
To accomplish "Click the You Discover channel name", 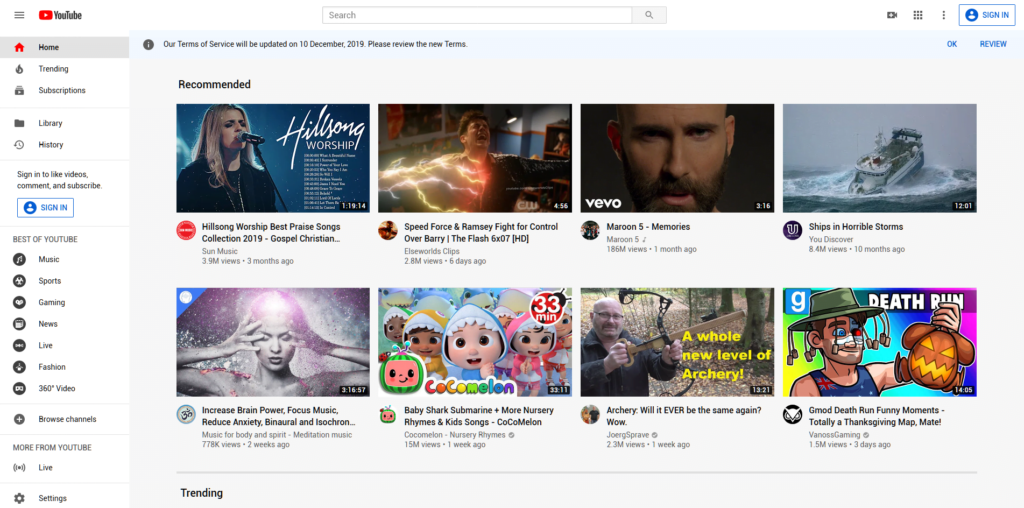I will click(x=831, y=239).
